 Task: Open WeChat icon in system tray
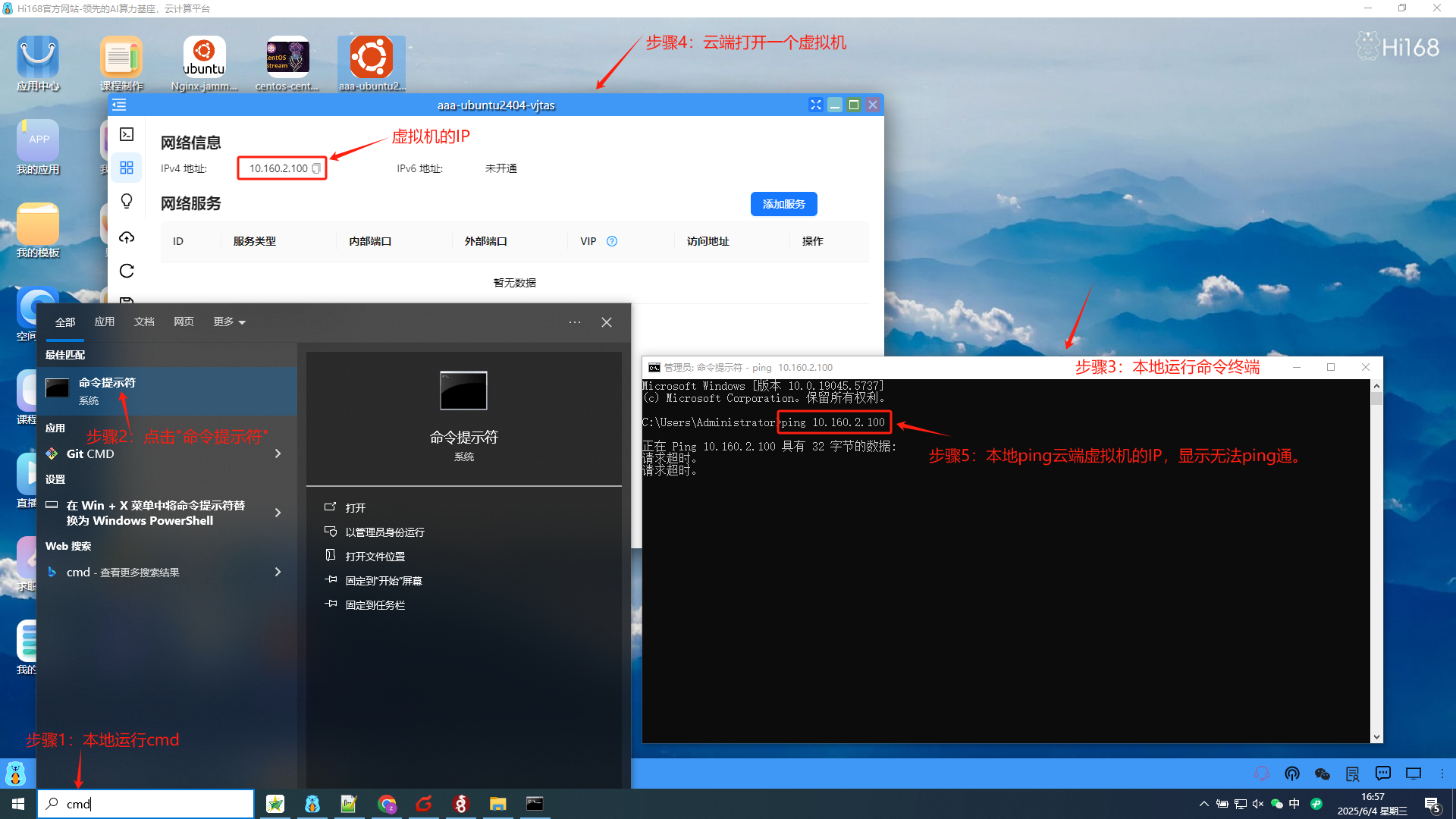coord(1276,804)
